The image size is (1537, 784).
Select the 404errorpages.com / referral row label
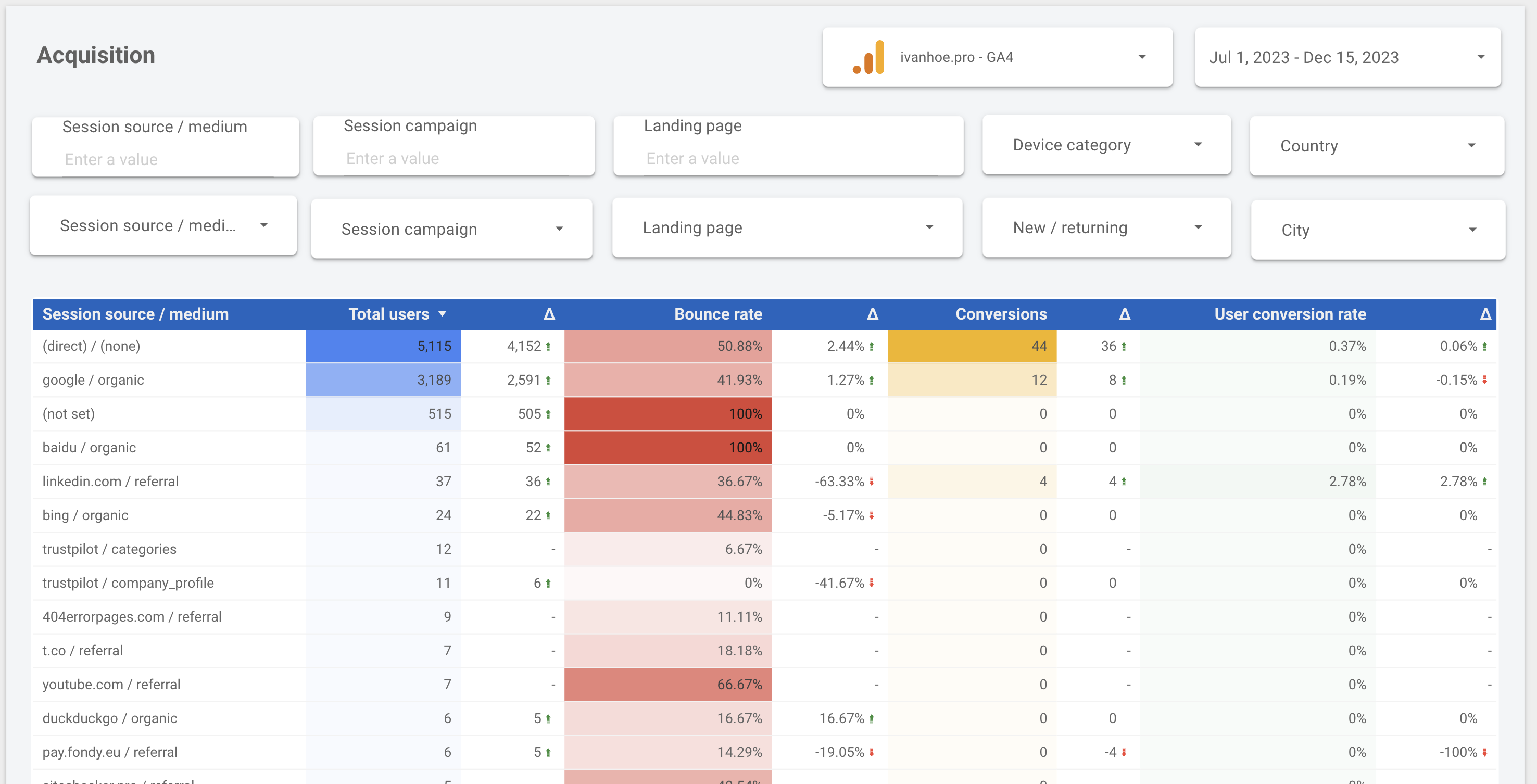coord(132,617)
